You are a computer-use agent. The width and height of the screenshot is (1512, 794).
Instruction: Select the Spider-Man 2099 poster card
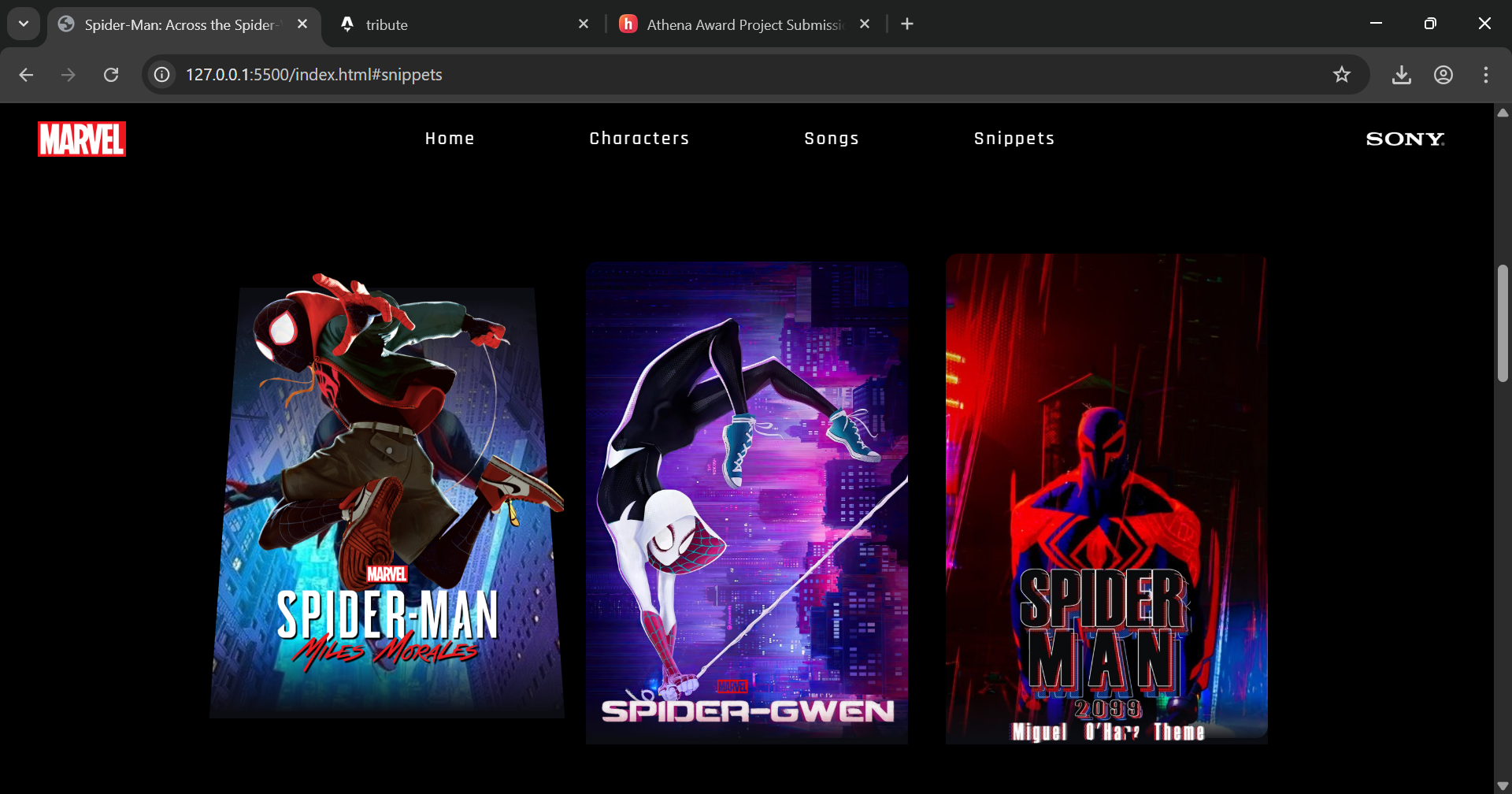click(1106, 499)
